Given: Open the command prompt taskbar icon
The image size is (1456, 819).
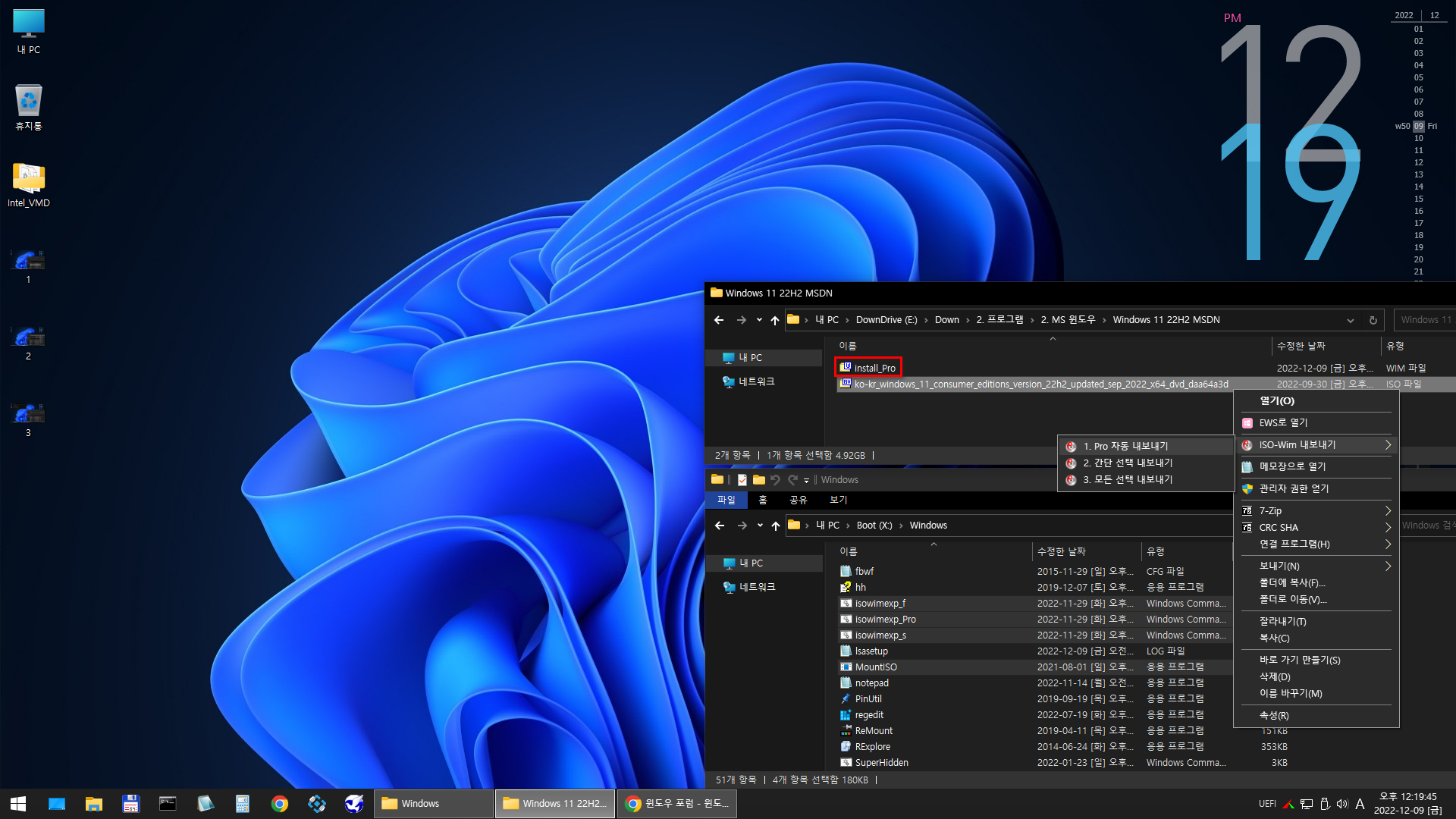Looking at the screenshot, I should click(168, 803).
